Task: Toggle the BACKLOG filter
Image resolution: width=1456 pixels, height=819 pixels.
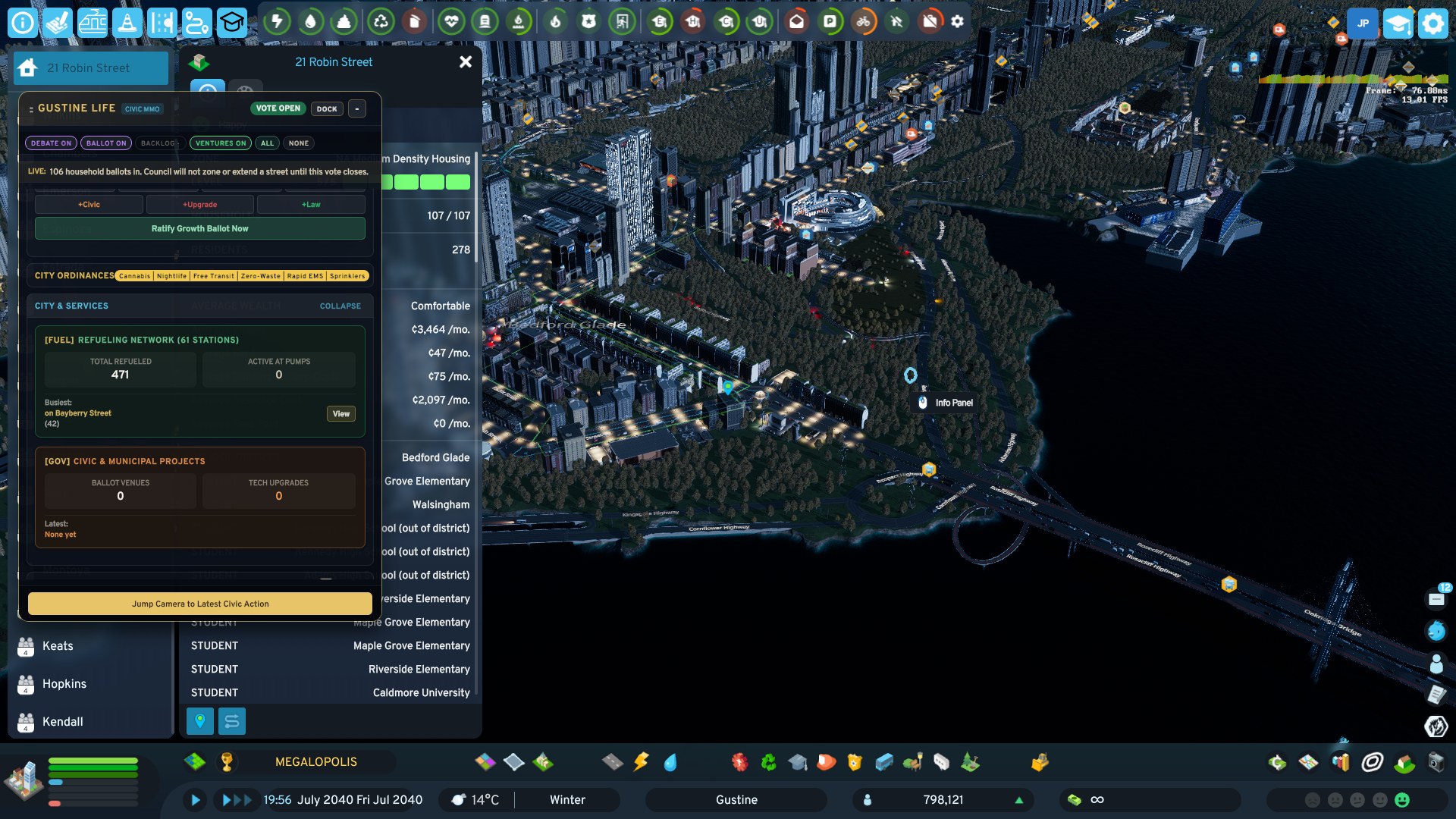Action: 158,143
